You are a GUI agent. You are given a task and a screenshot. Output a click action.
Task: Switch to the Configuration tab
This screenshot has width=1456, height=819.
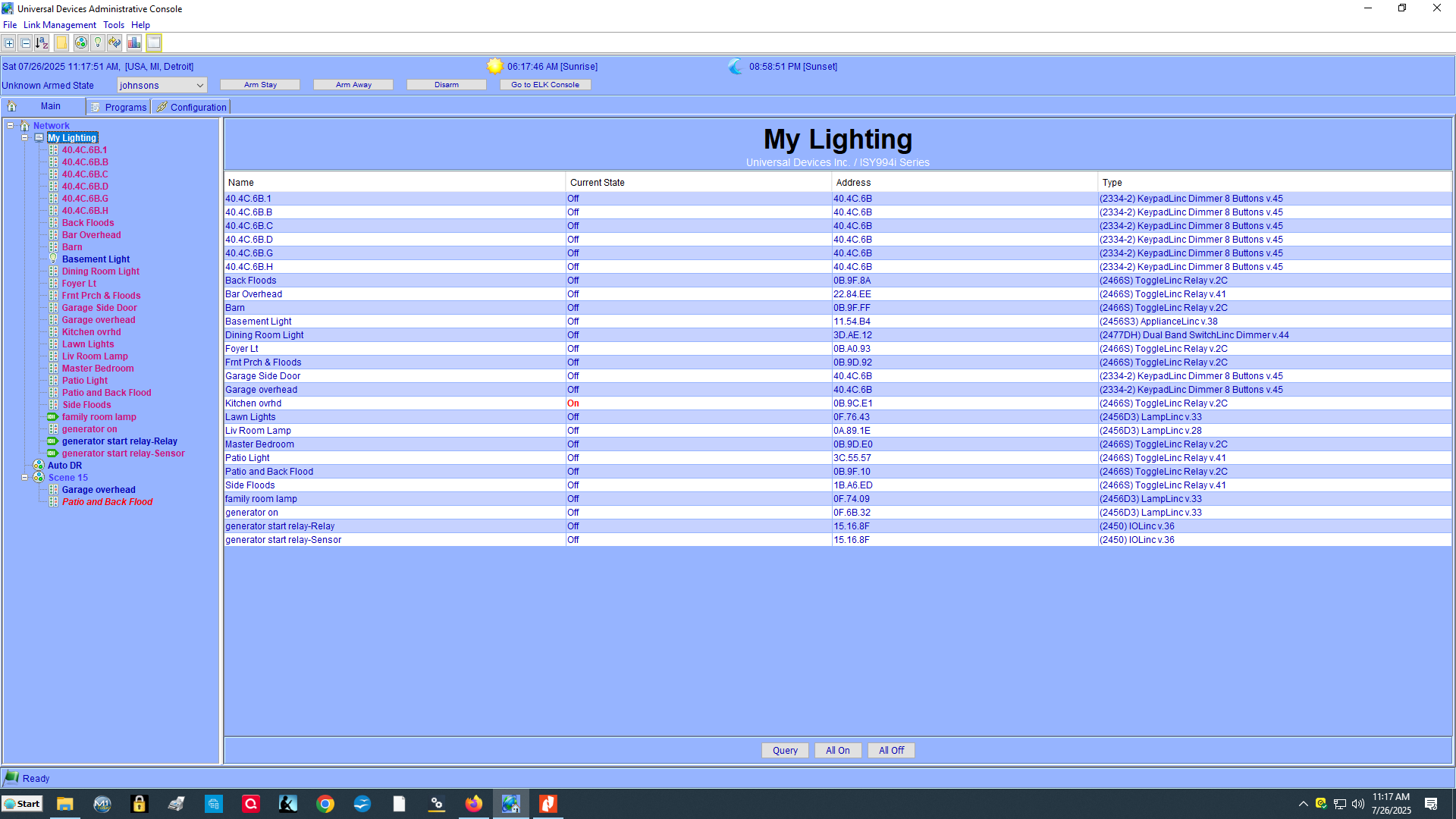[191, 107]
